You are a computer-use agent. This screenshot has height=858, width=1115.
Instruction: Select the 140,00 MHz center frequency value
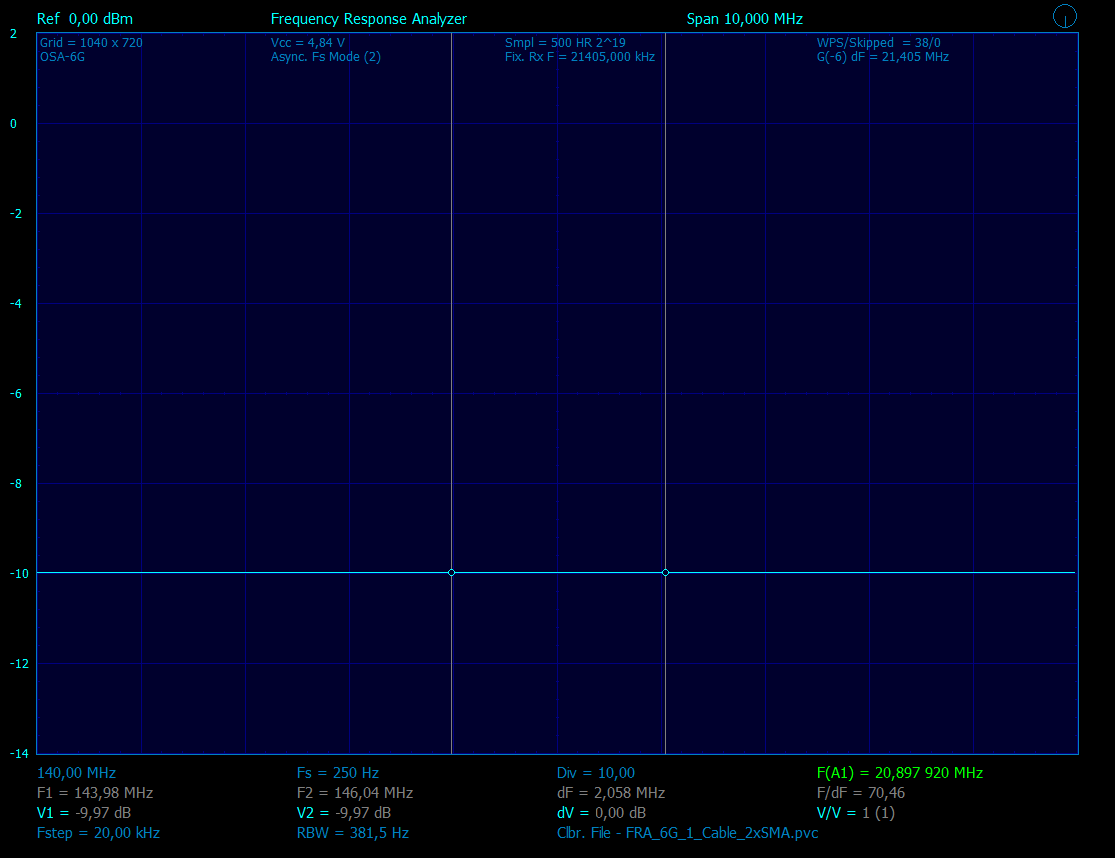click(x=76, y=773)
